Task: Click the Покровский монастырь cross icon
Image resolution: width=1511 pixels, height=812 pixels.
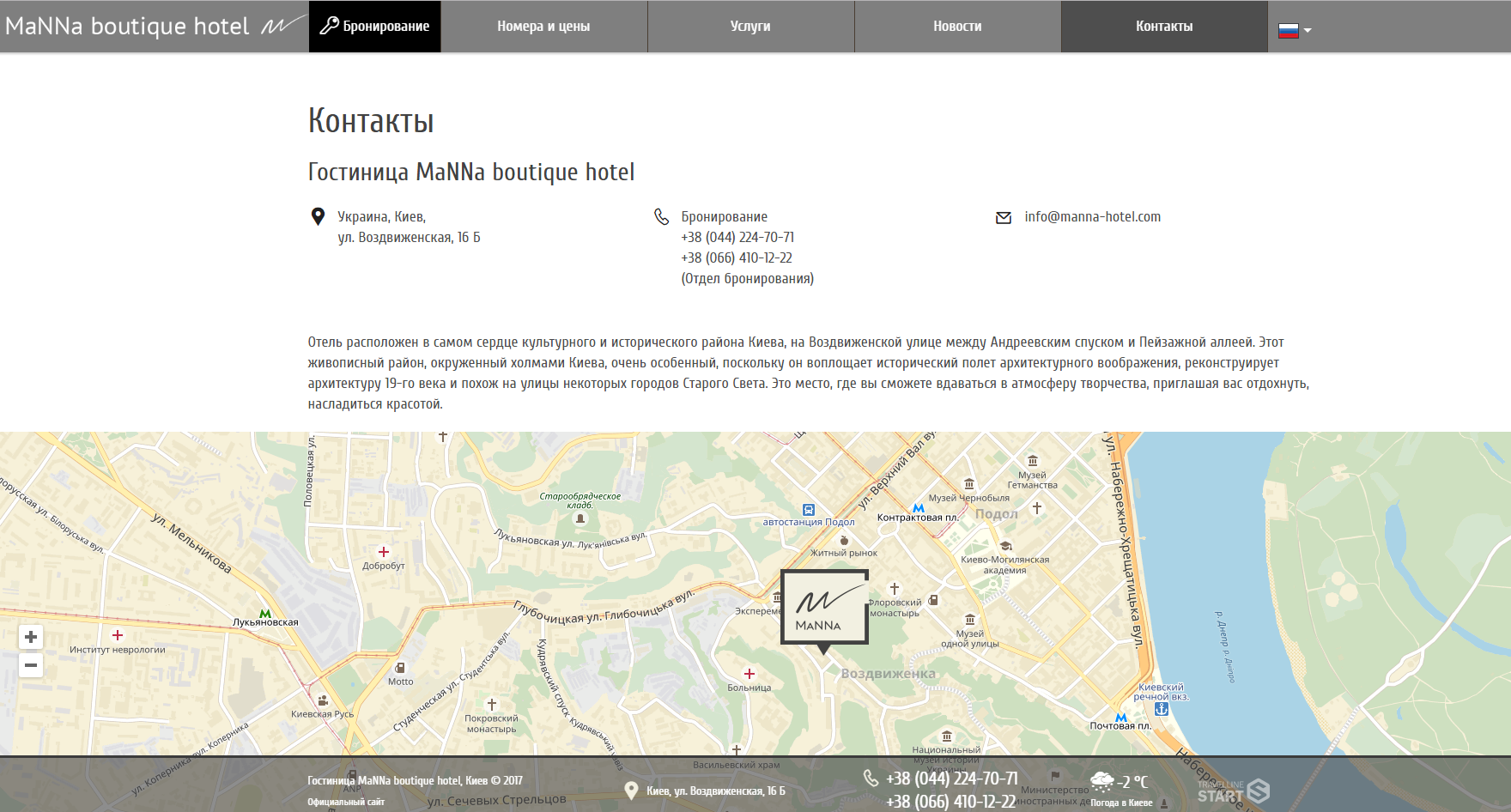Action: click(492, 705)
